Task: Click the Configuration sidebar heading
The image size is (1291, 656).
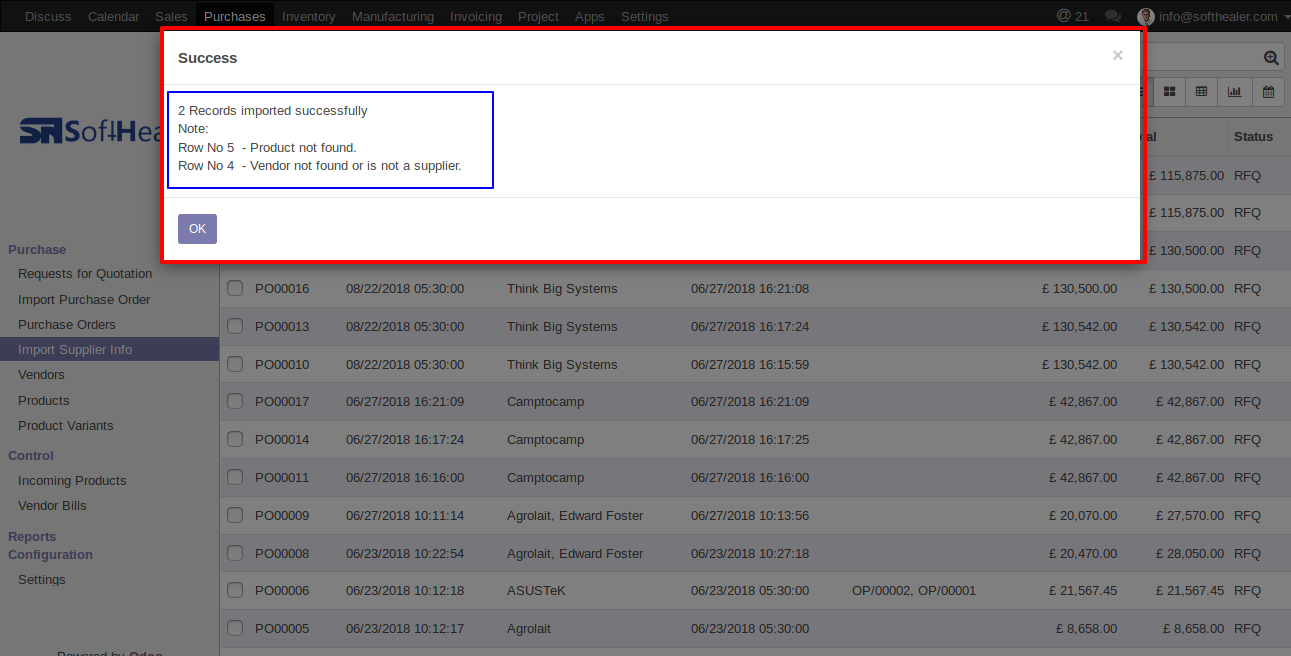Action: tap(50, 555)
